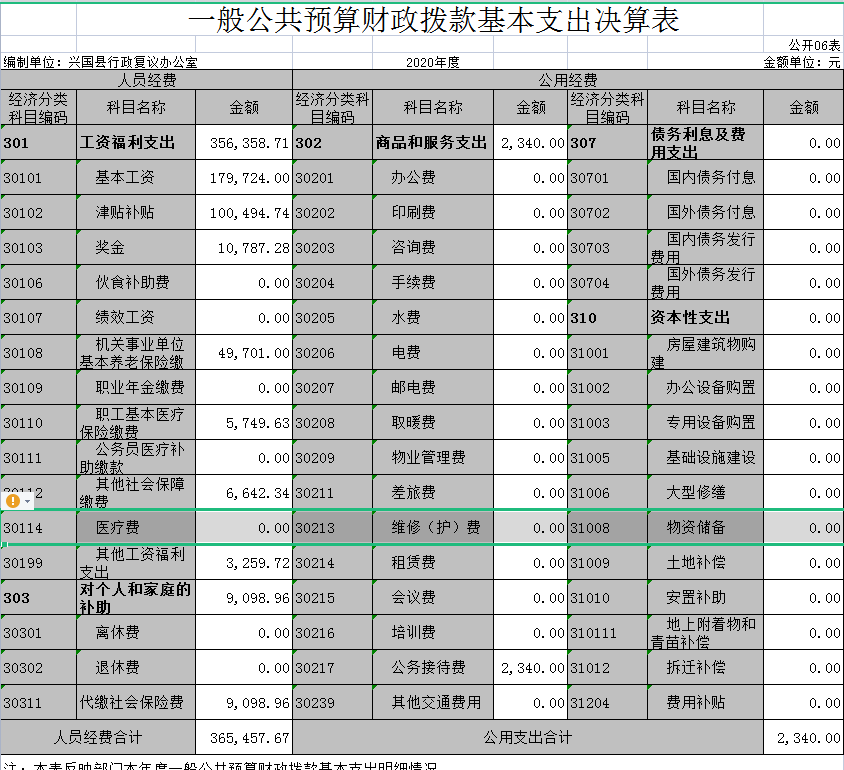Click the 资本性支出 cell
This screenshot has width=844, height=770.
(x=705, y=318)
